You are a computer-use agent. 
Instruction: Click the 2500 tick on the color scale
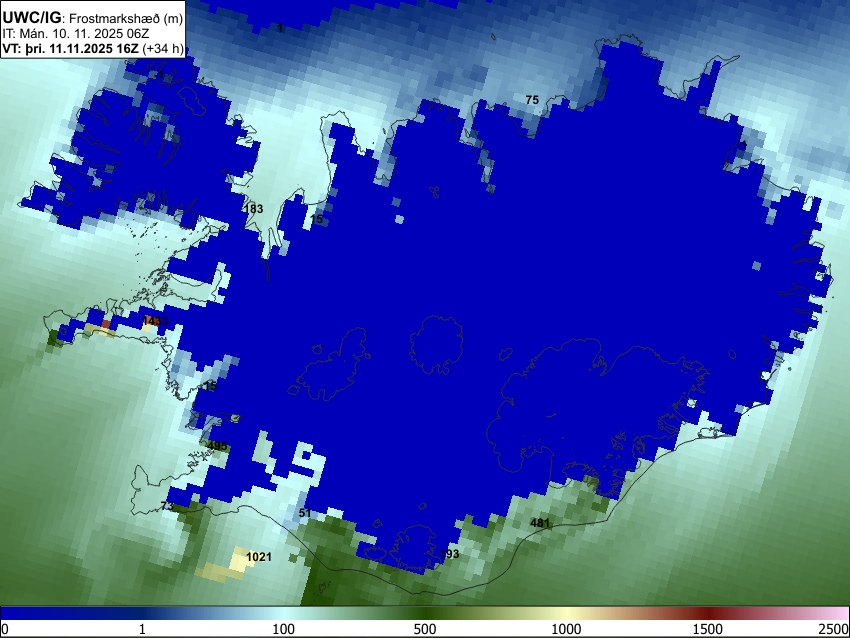tap(834, 629)
